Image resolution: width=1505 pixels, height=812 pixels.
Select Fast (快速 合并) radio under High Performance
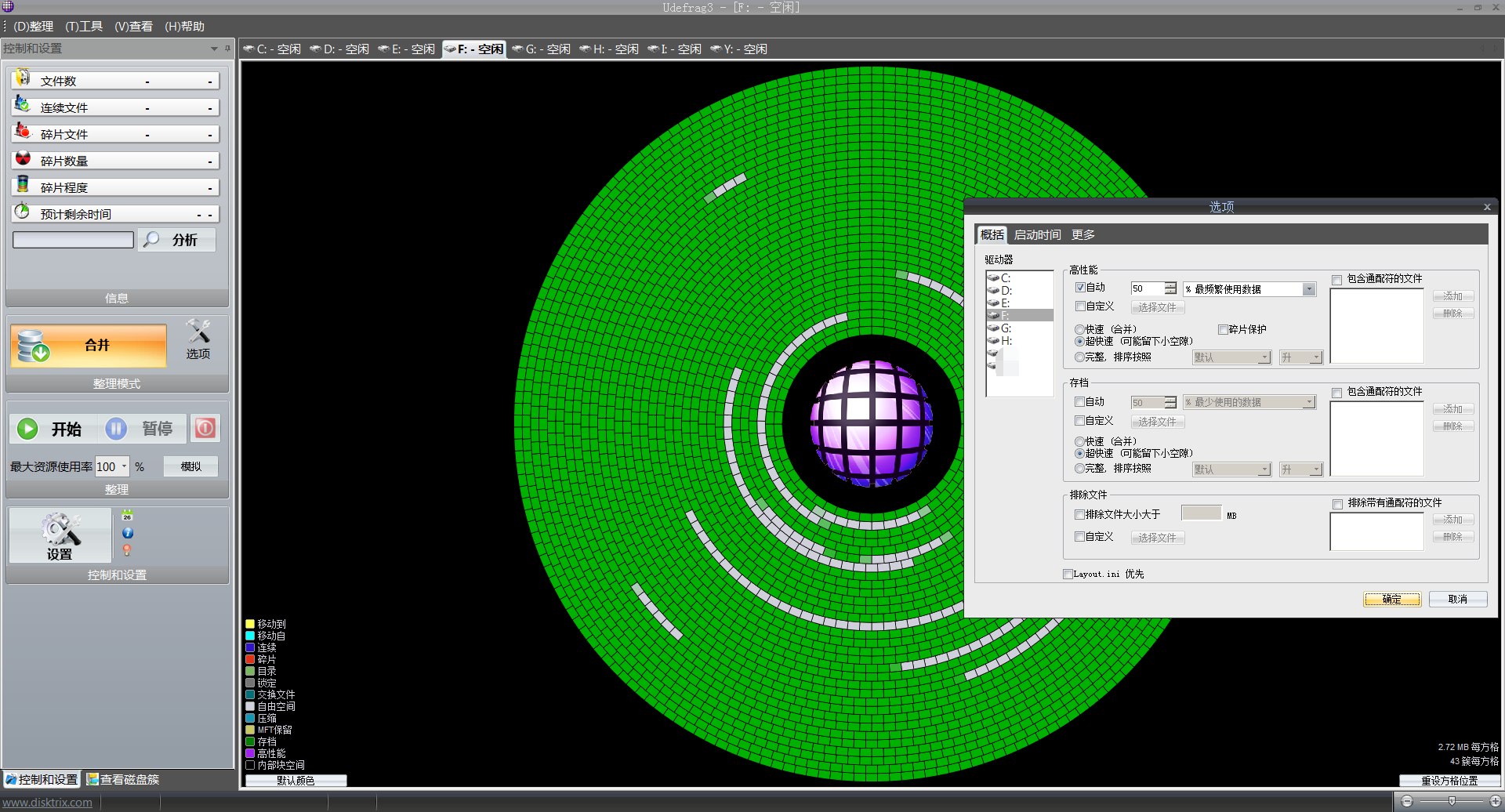click(x=1080, y=330)
